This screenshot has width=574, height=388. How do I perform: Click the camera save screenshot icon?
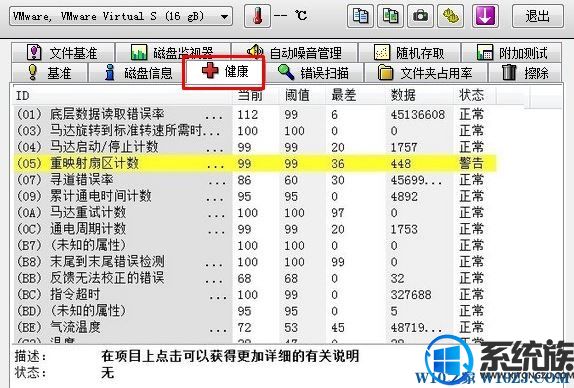420,16
